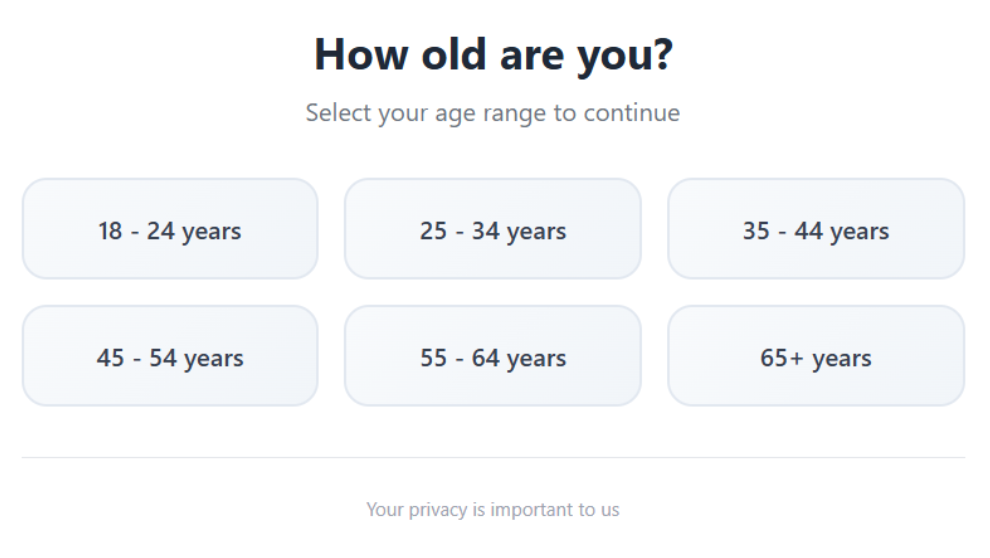Pick the oldest age range card
The width and height of the screenshot is (990, 558).
(816, 356)
